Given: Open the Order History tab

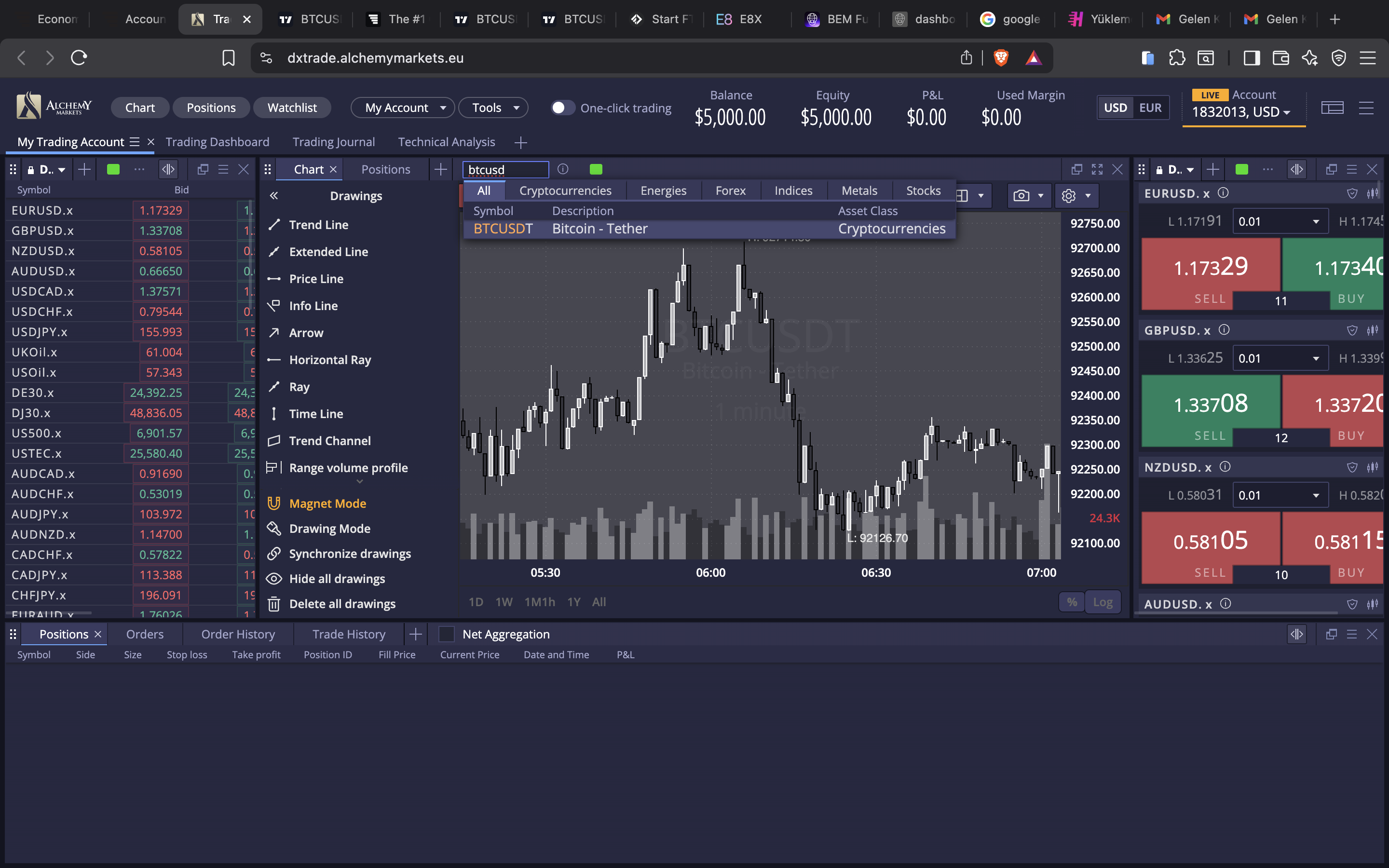Looking at the screenshot, I should coord(238,634).
